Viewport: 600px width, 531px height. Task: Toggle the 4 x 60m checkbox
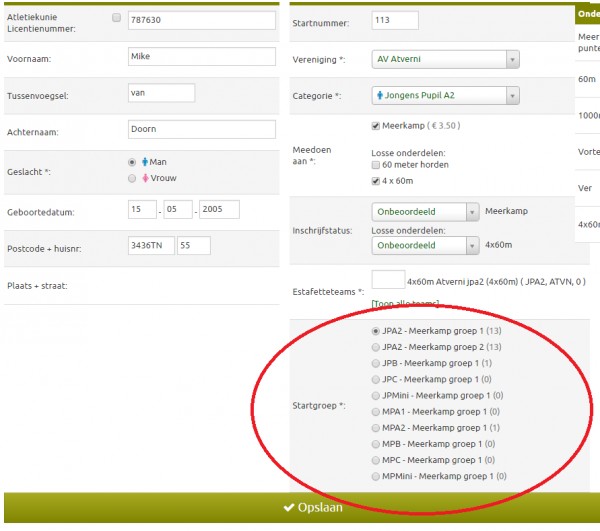pyautogui.click(x=375, y=181)
